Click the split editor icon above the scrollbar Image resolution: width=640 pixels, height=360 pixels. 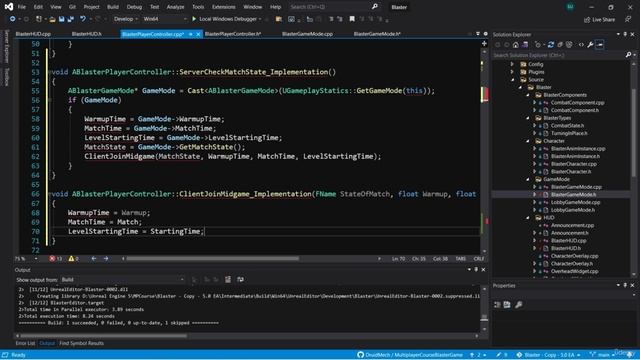484,43
